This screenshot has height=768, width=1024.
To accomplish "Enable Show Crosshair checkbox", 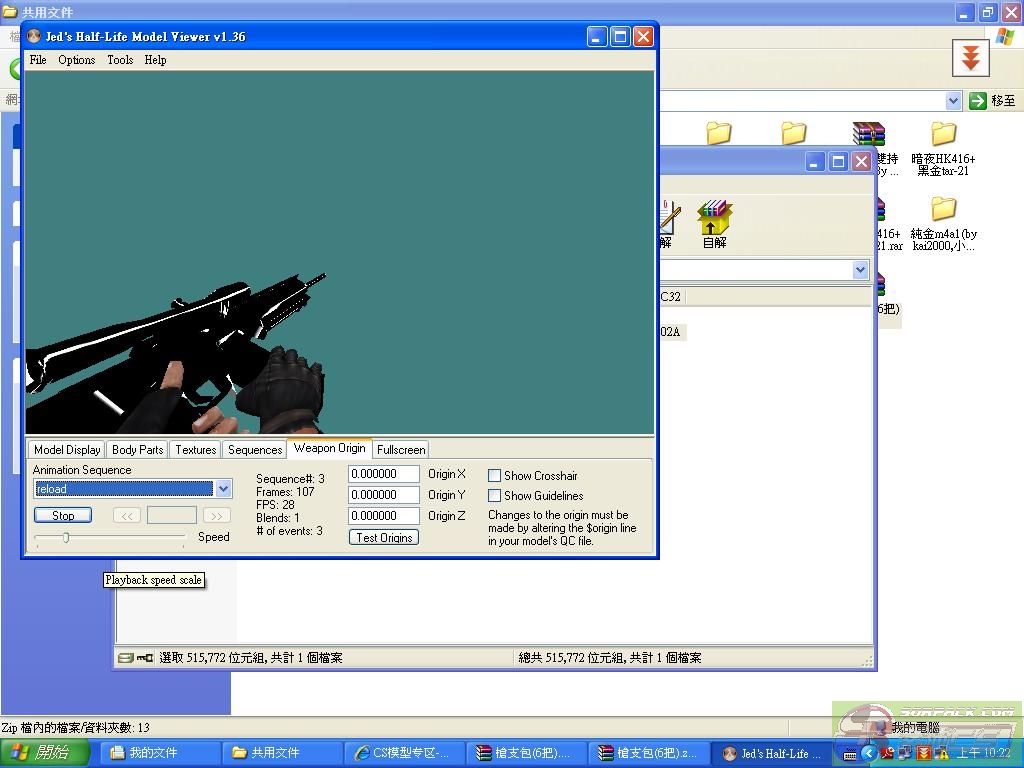I will point(494,476).
